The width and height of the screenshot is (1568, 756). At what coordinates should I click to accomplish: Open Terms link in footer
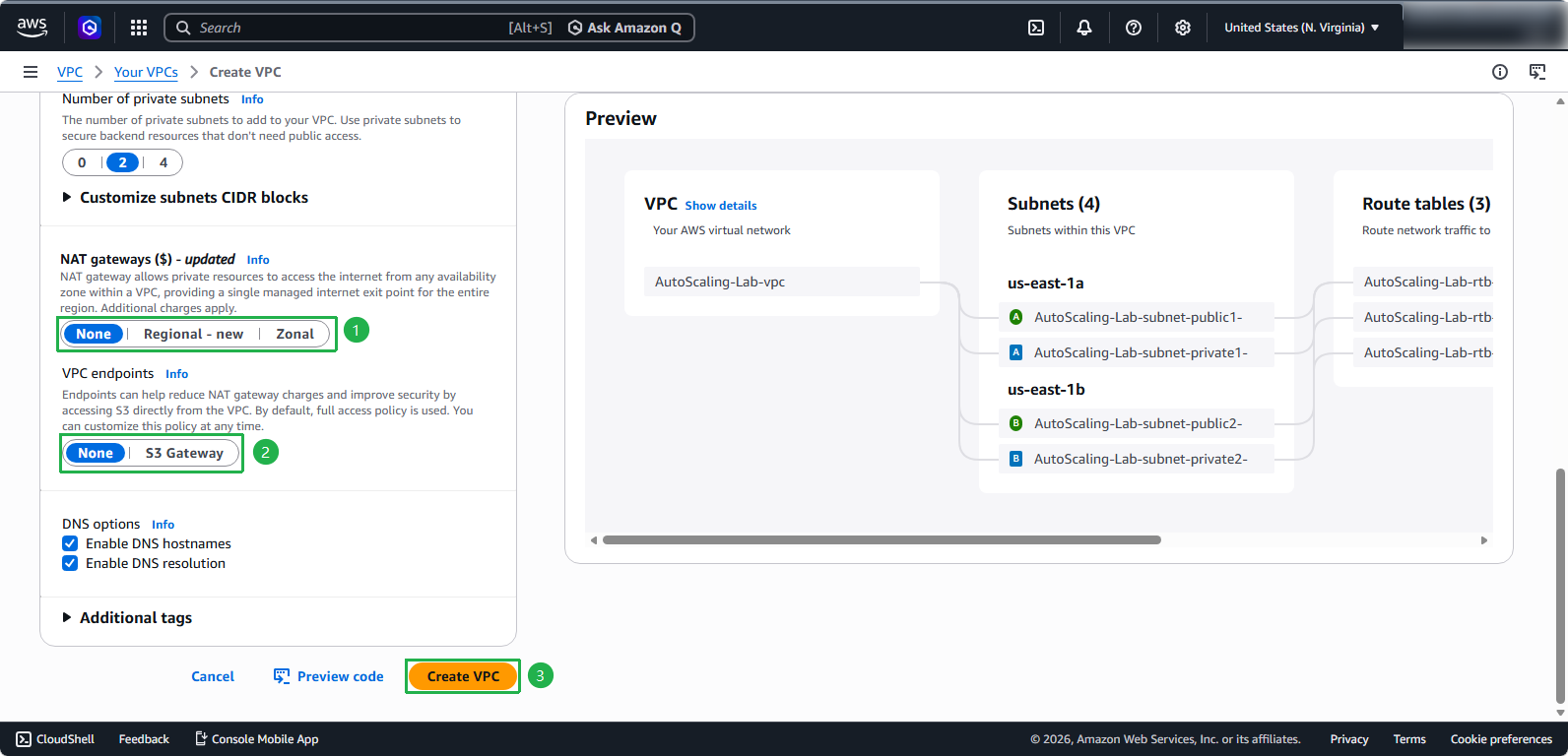[x=1409, y=739]
